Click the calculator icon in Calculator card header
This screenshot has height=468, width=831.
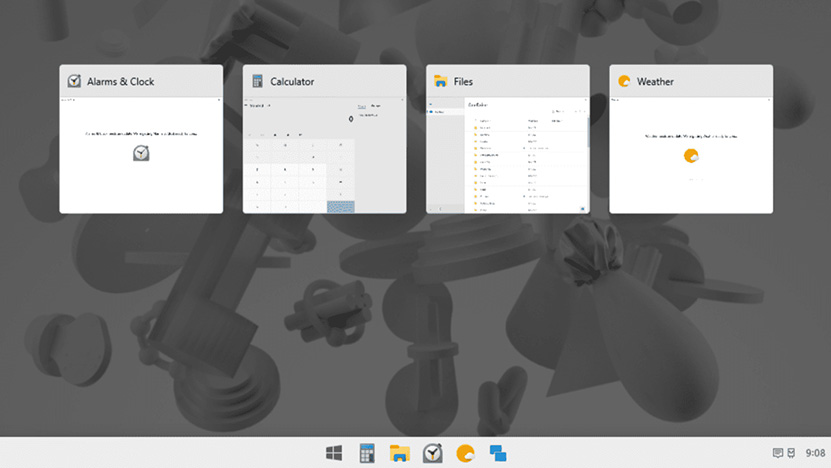[258, 81]
